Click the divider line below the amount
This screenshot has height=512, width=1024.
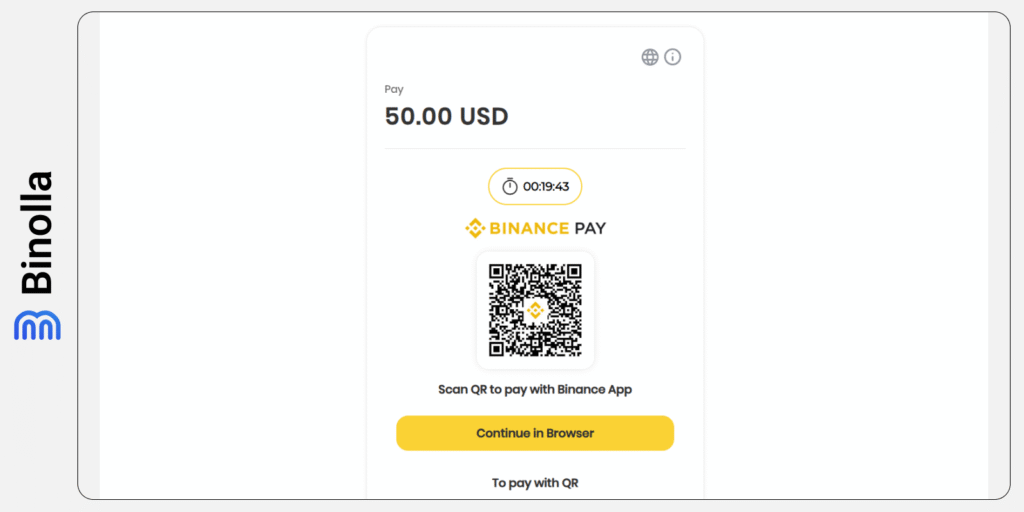tap(535, 149)
